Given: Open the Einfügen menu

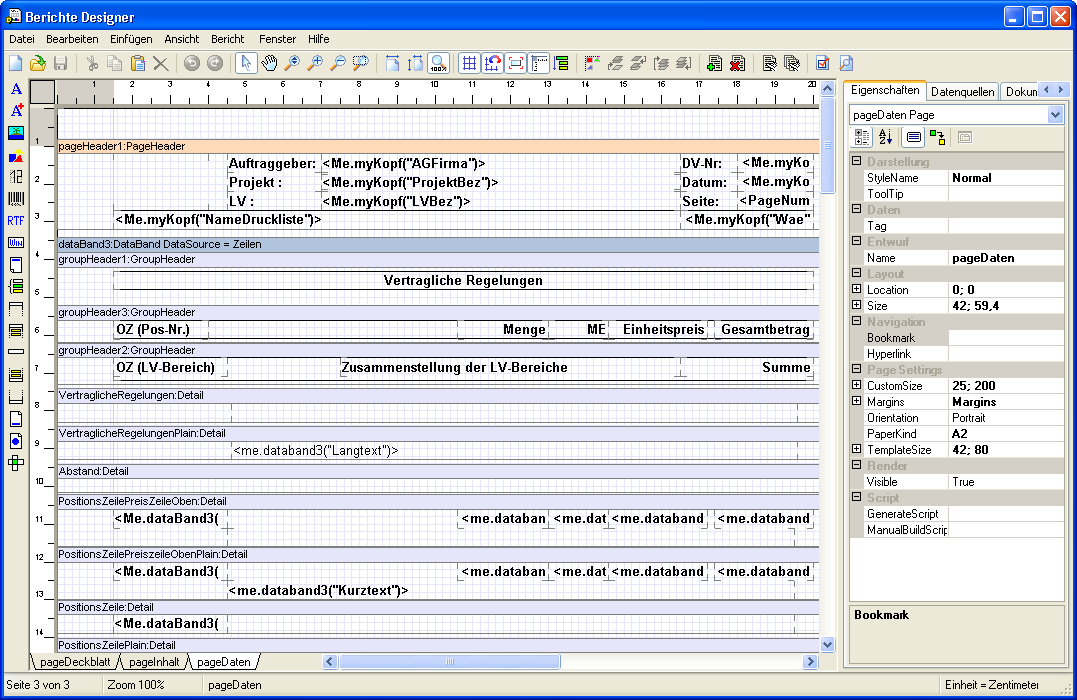Looking at the screenshot, I should [131, 39].
